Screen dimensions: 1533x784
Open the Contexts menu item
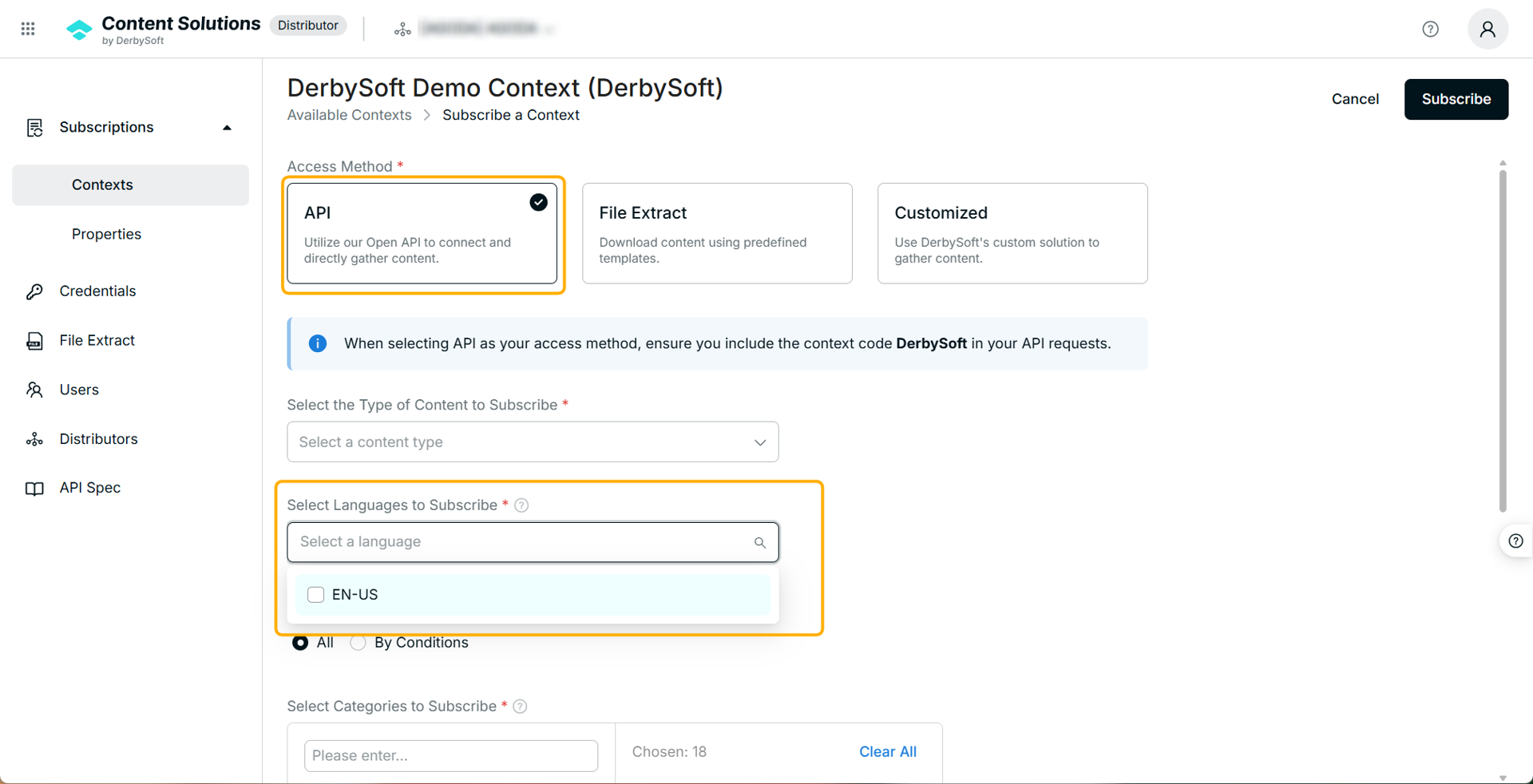130,185
